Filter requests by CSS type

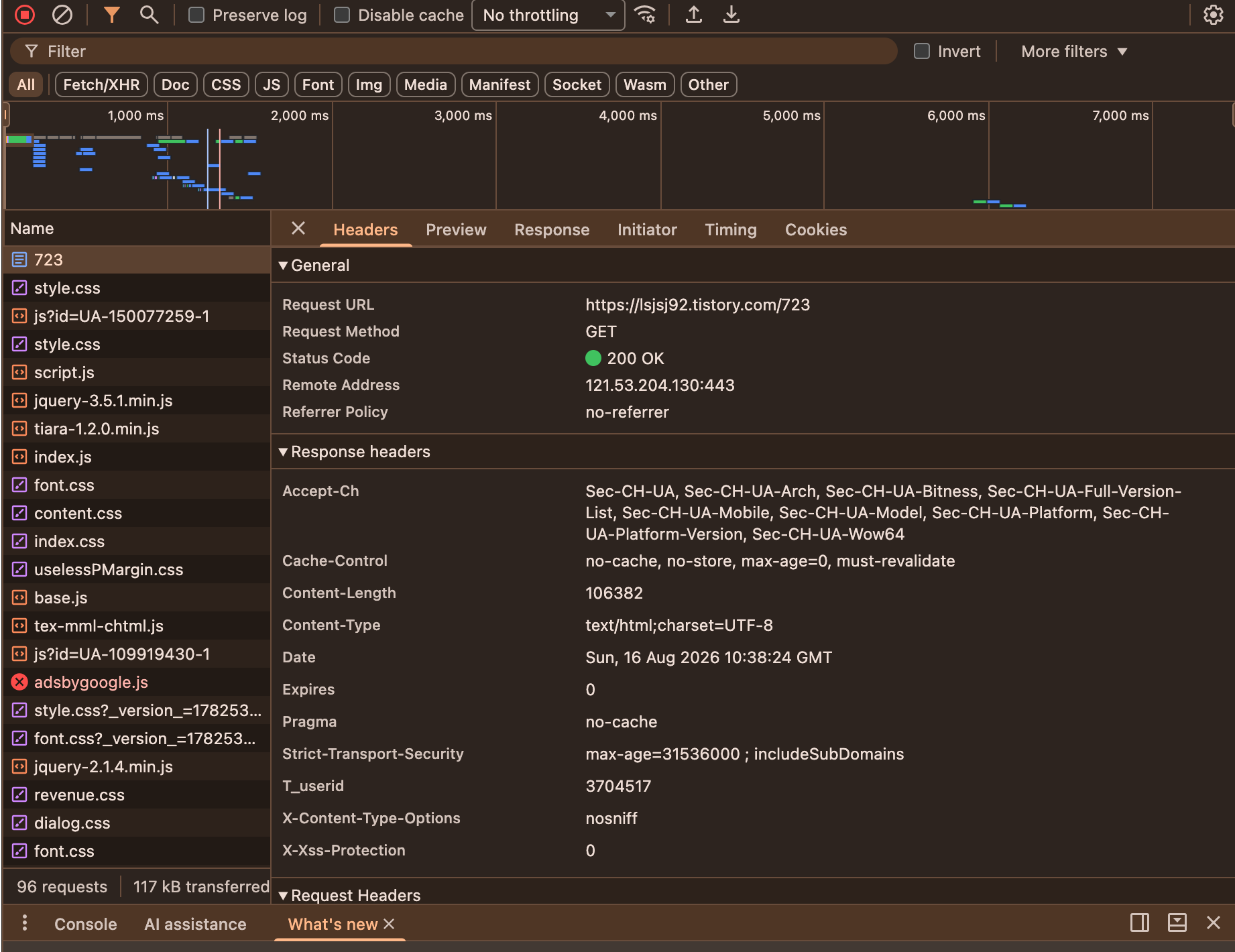pyautogui.click(x=226, y=84)
